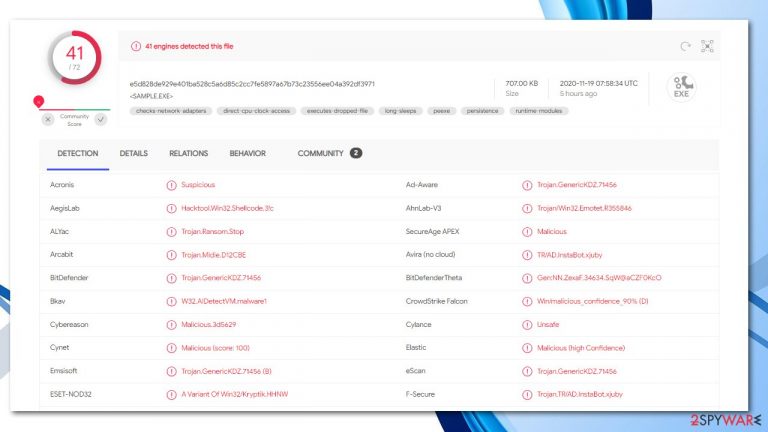
Task: Select the file SHA-256 hash text
Action: click(x=252, y=84)
